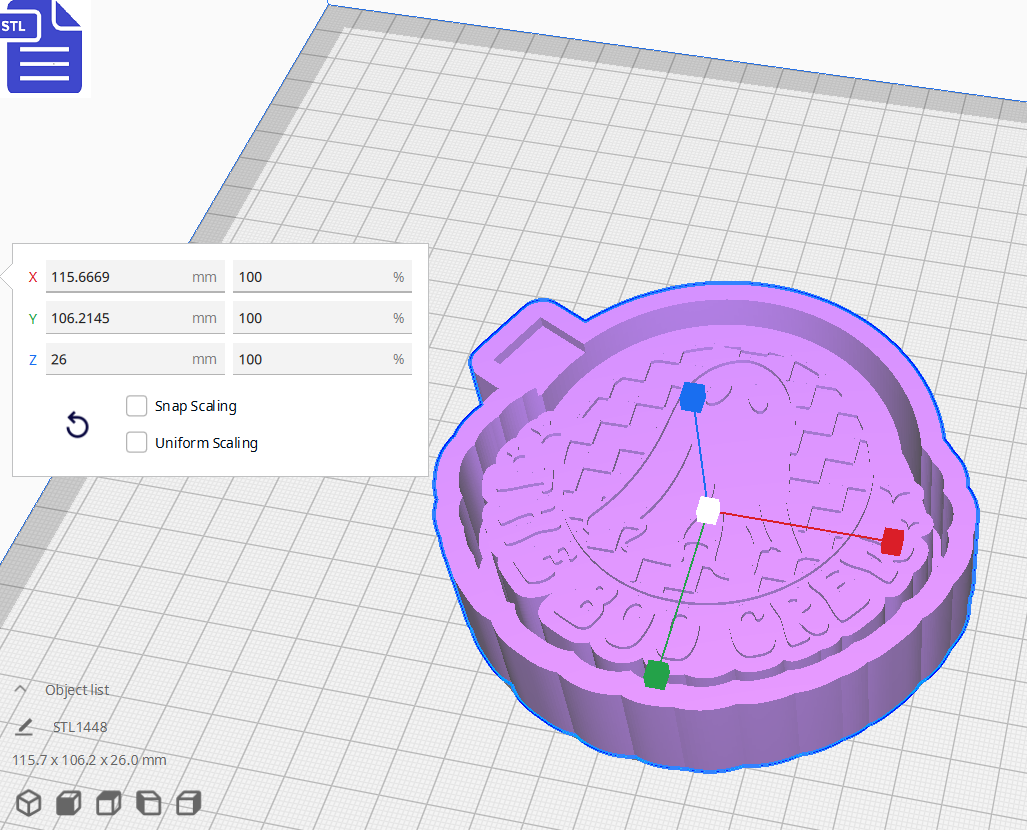Select the left side view icon
Screen dimensions: 1027x830
click(x=147, y=803)
